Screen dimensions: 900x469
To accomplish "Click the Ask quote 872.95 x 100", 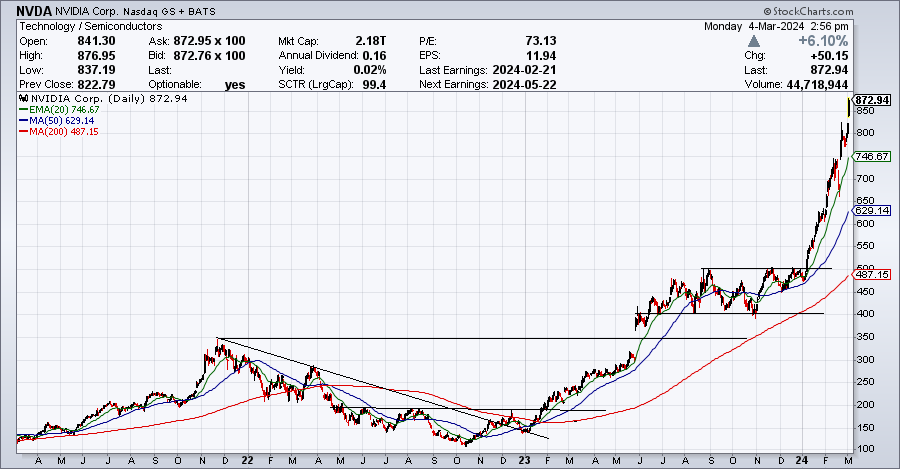I will pyautogui.click(x=210, y=41).
